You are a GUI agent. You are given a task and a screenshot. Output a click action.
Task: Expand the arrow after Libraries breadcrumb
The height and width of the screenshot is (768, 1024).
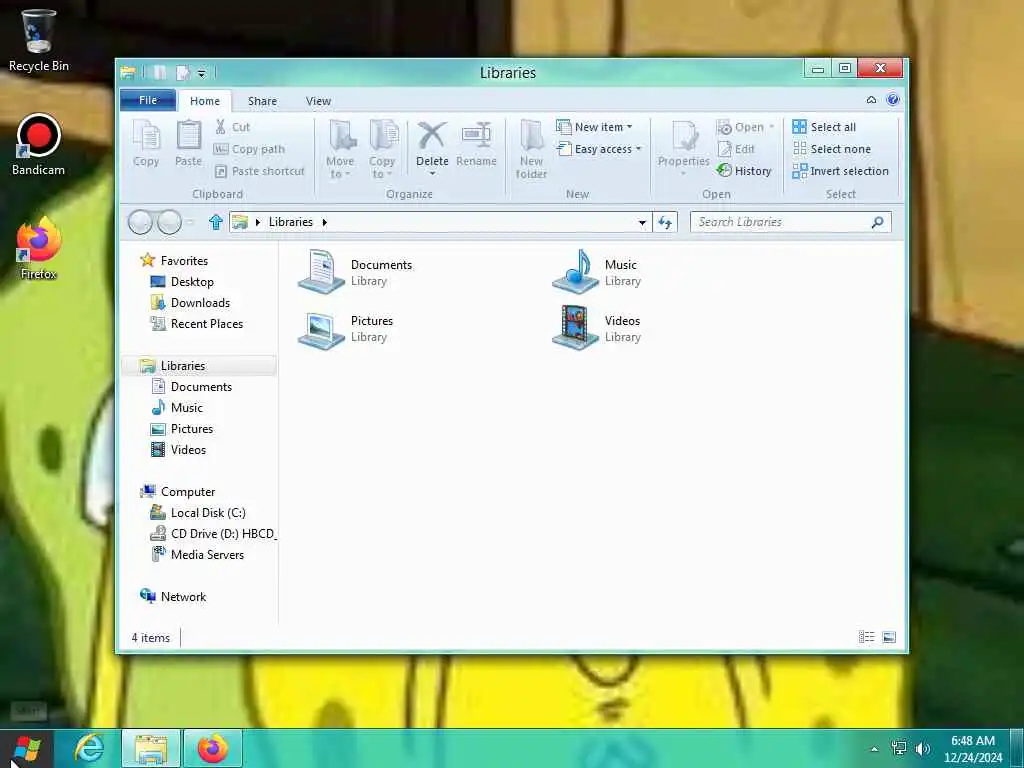(x=325, y=222)
